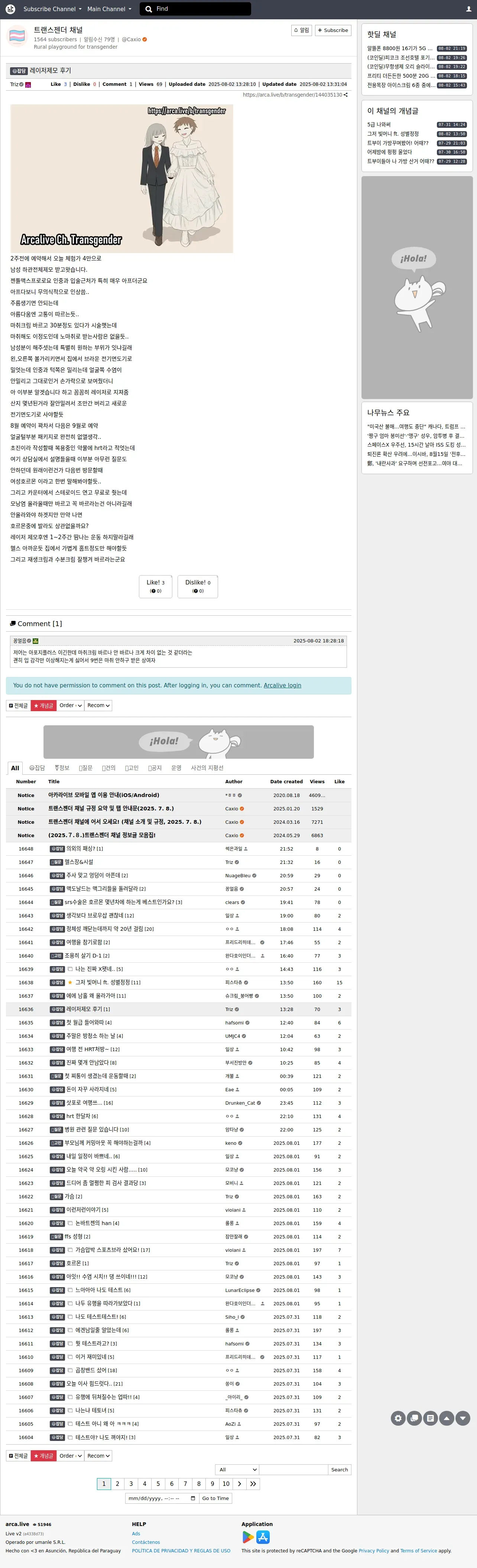477x1568 pixels.
Task: Click the Go to Time button
Action: [x=215, y=1498]
